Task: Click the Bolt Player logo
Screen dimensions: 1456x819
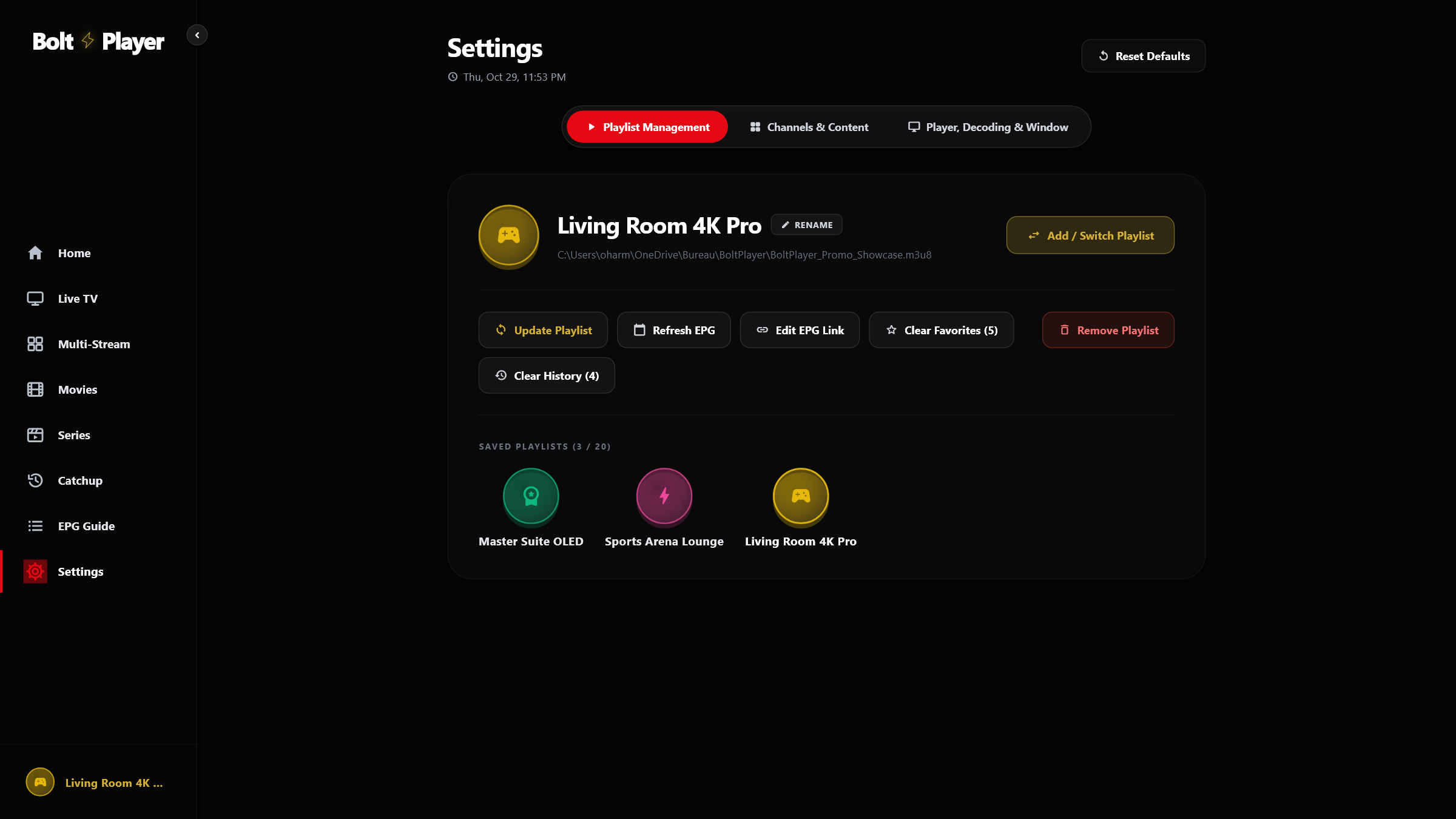Action: click(x=98, y=41)
